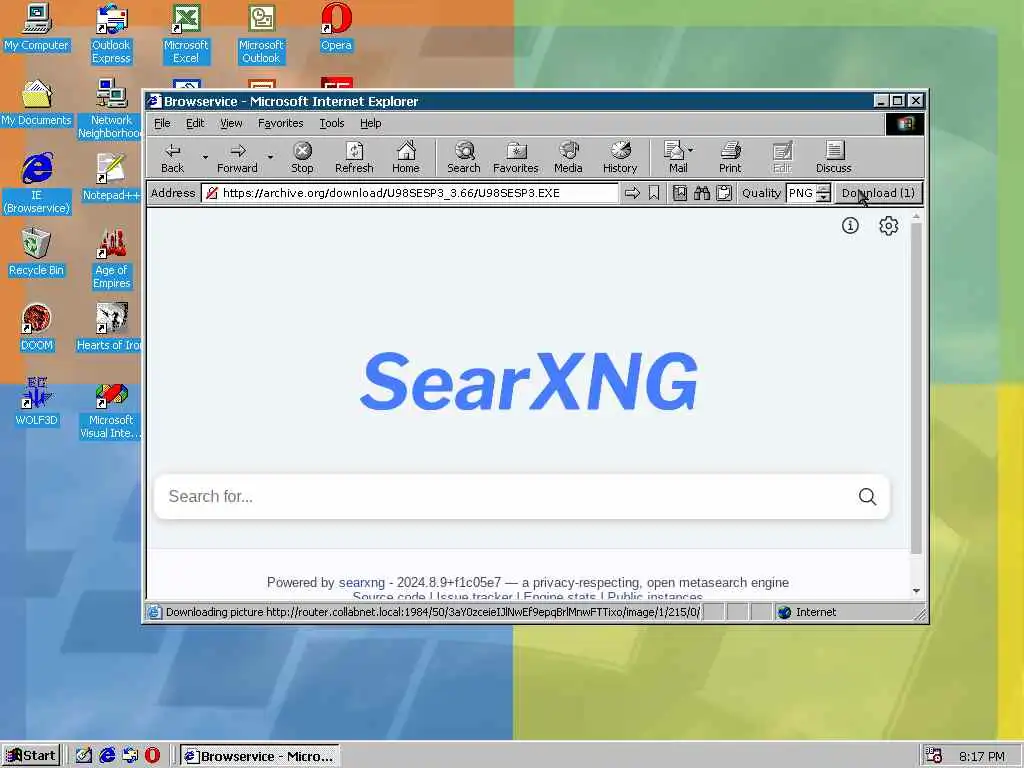This screenshot has height=768, width=1024.
Task: Go to the Home page
Action: click(406, 157)
